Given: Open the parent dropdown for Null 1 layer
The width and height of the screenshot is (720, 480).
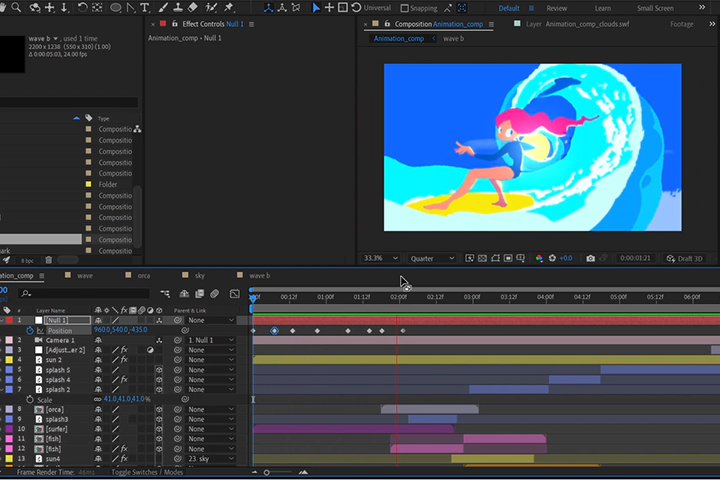Looking at the screenshot, I should [x=211, y=320].
